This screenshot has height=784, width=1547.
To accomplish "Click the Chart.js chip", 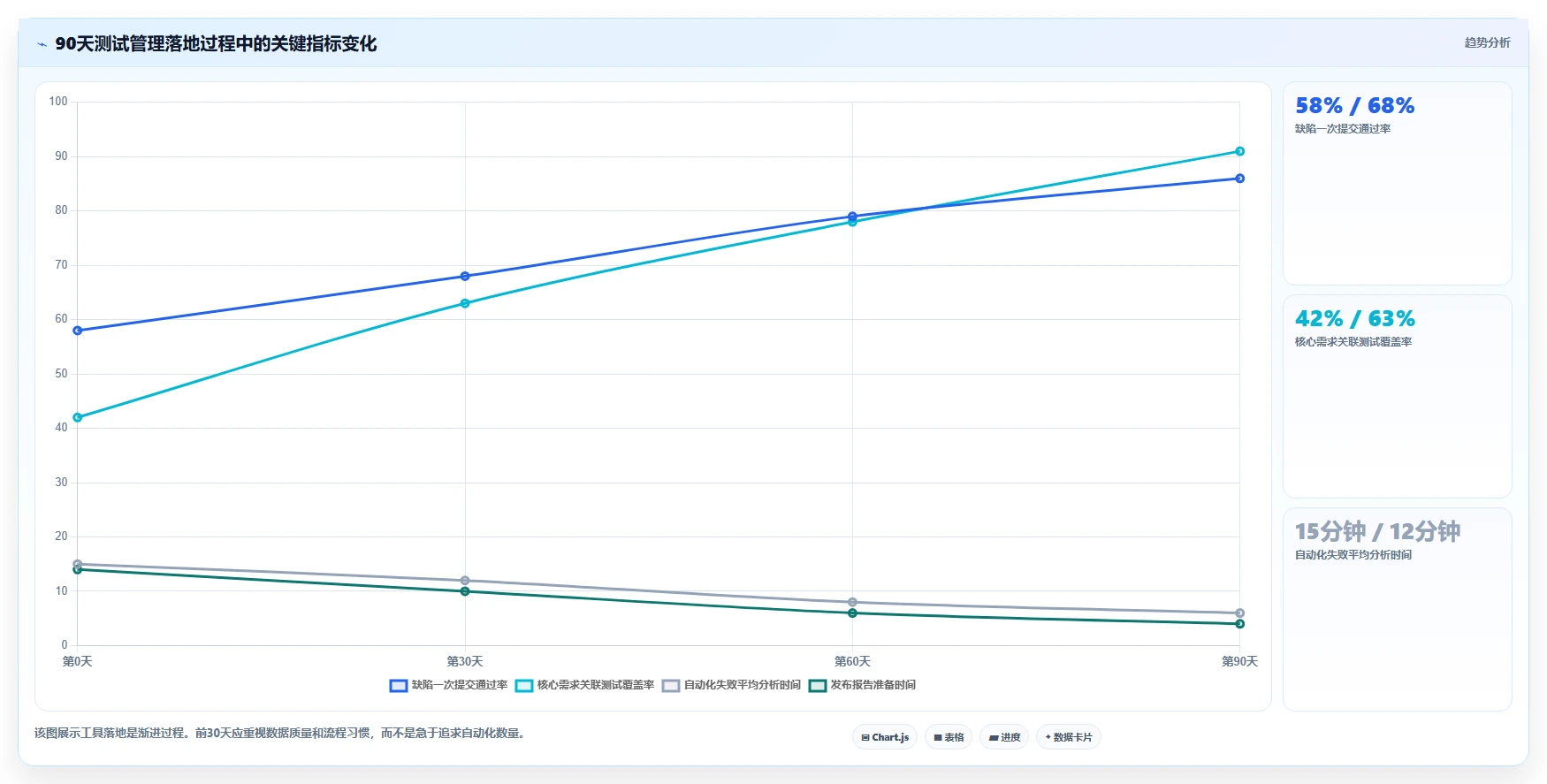I will (885, 737).
